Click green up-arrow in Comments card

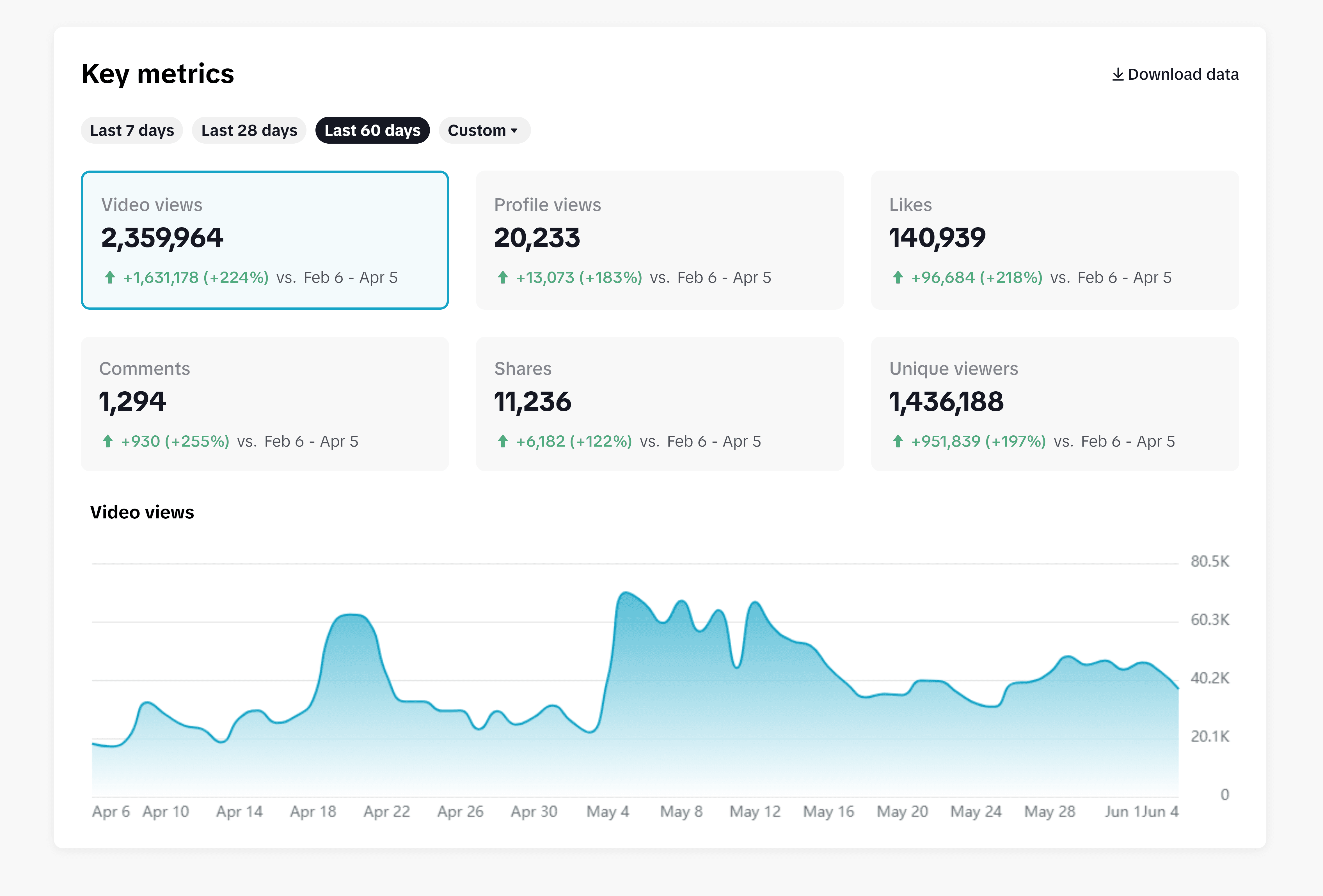point(107,442)
